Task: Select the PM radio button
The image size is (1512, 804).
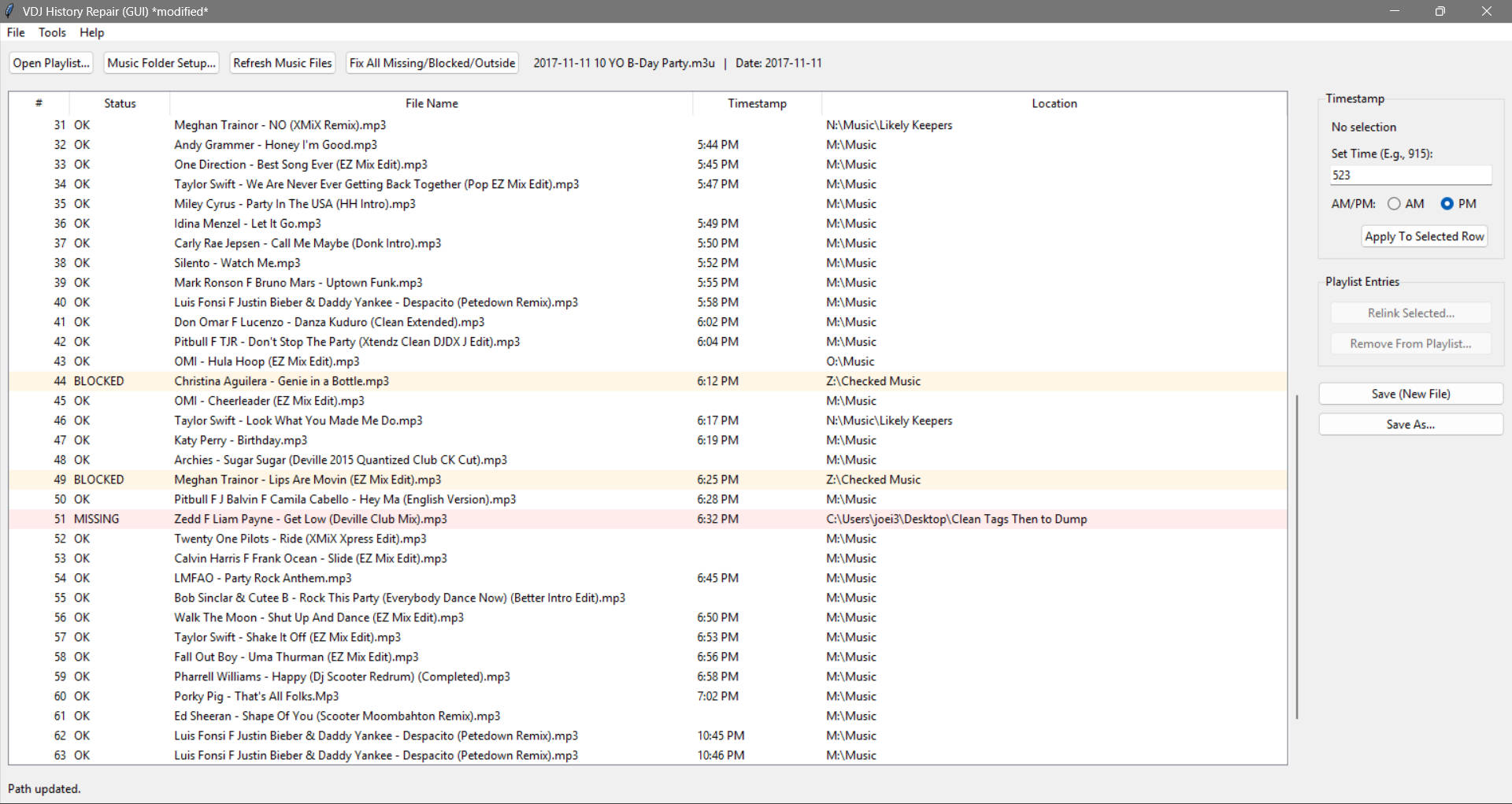Action: (1447, 204)
